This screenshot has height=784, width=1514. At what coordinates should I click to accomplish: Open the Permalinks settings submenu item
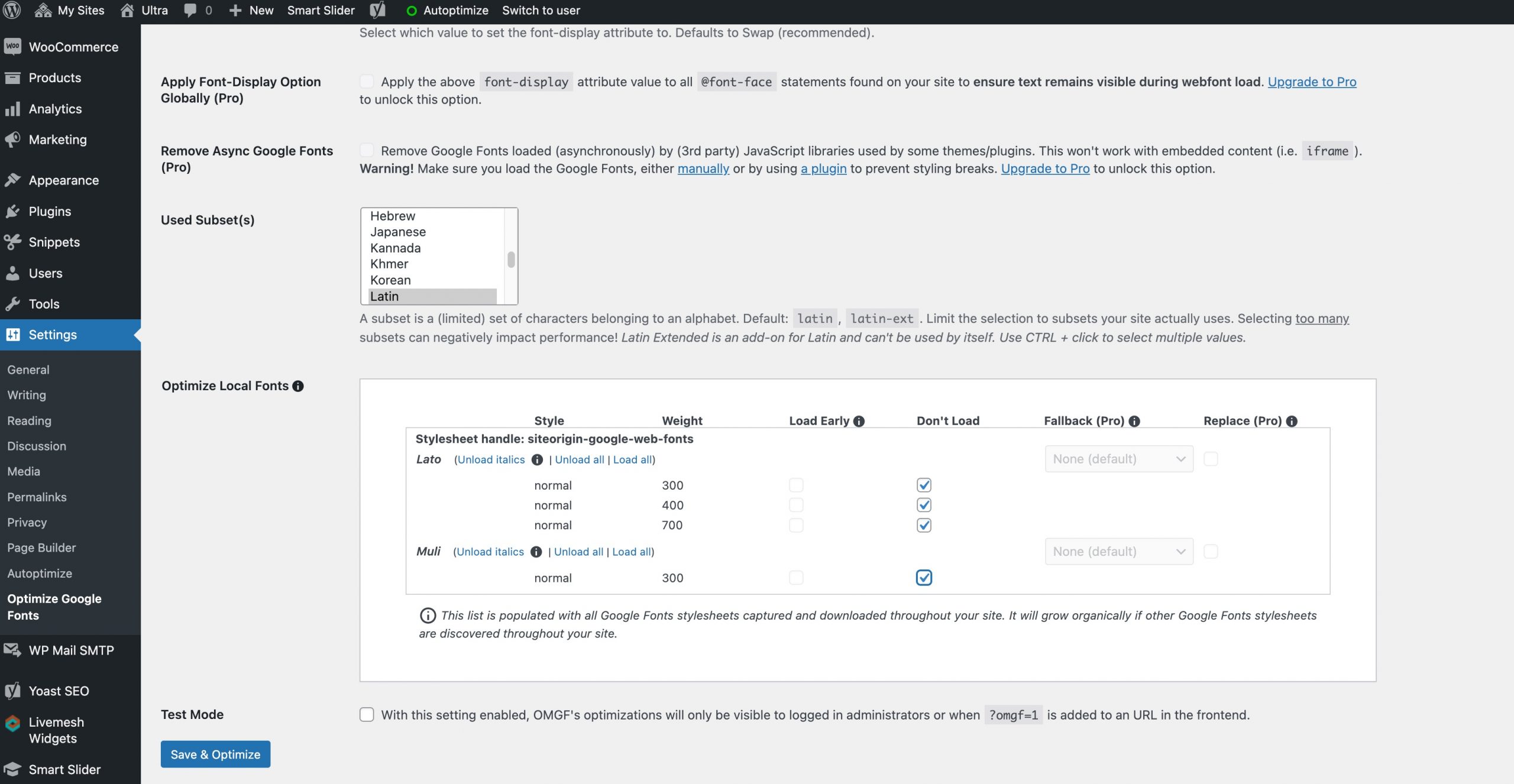point(37,497)
